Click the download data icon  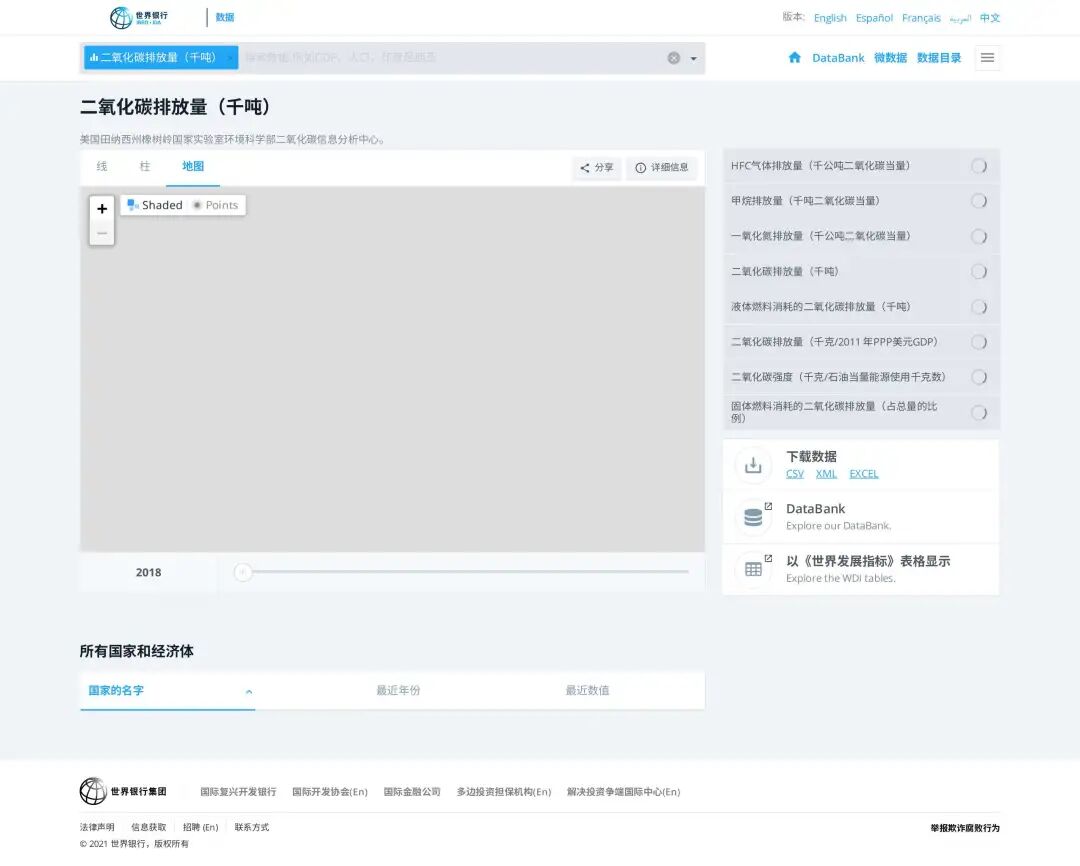(x=753, y=464)
